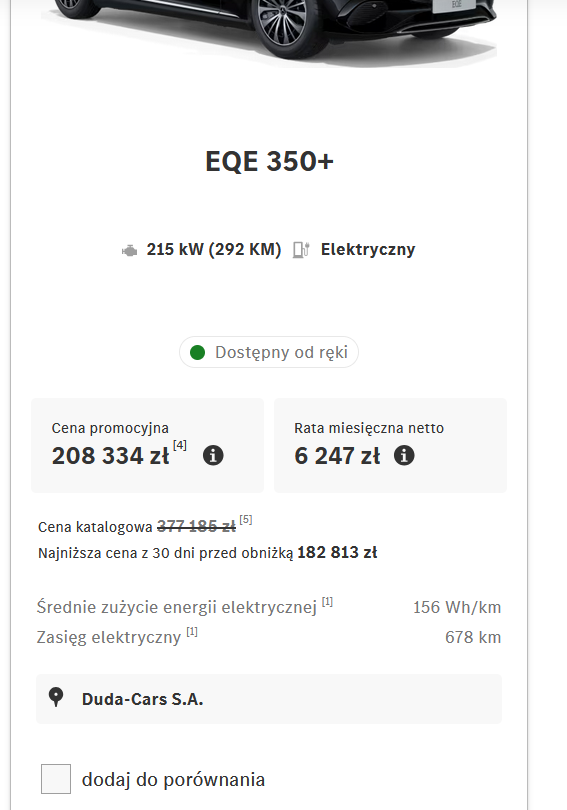Click the 'Dostępny od ręki' availability badge

(269, 352)
